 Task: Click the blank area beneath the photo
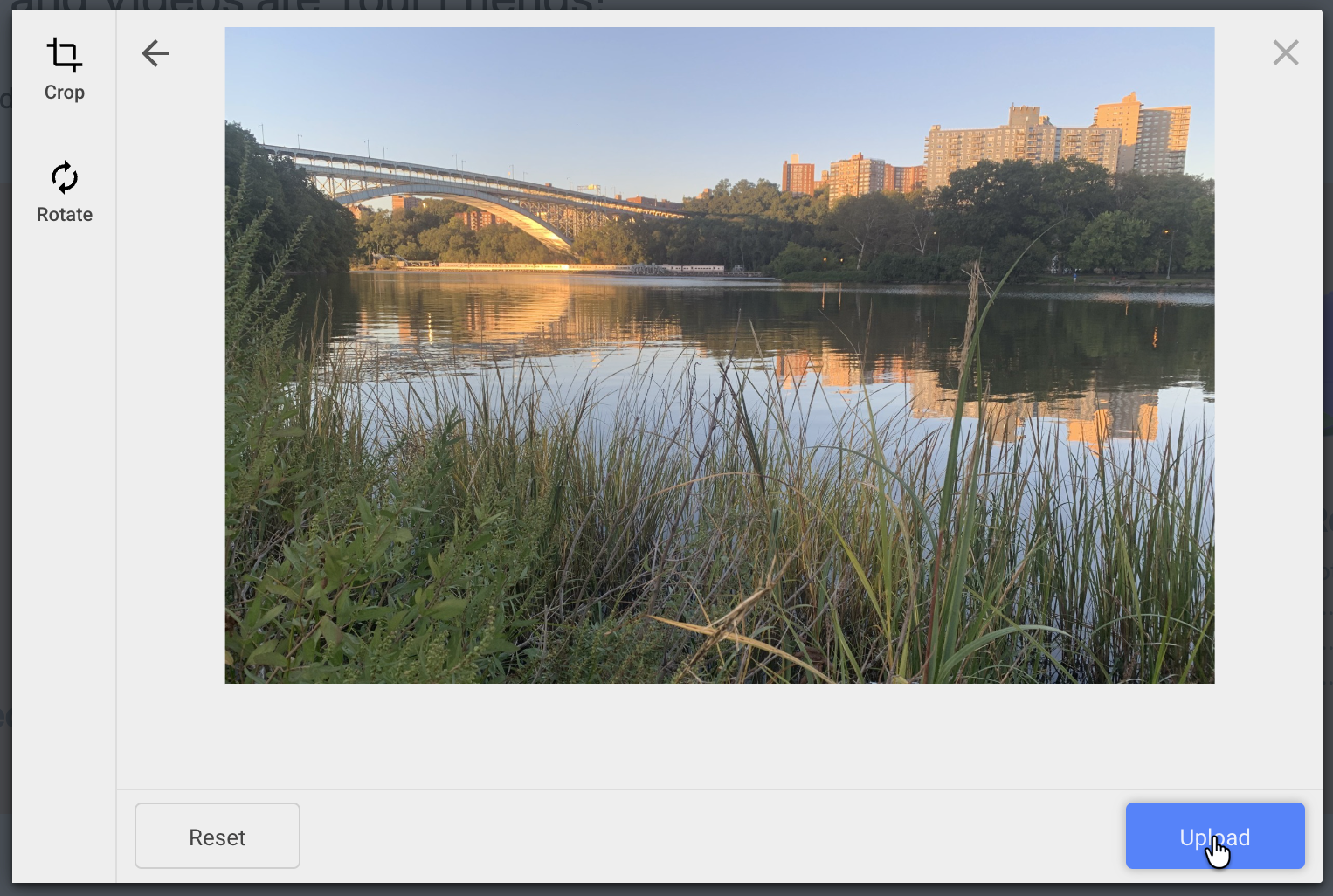pos(720,735)
